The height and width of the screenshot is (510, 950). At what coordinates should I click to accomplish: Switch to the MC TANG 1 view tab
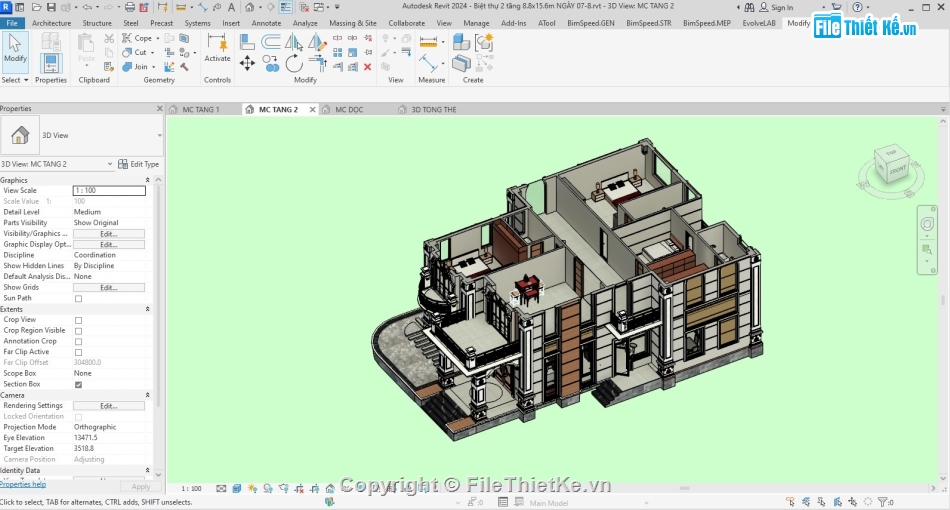tap(201, 110)
